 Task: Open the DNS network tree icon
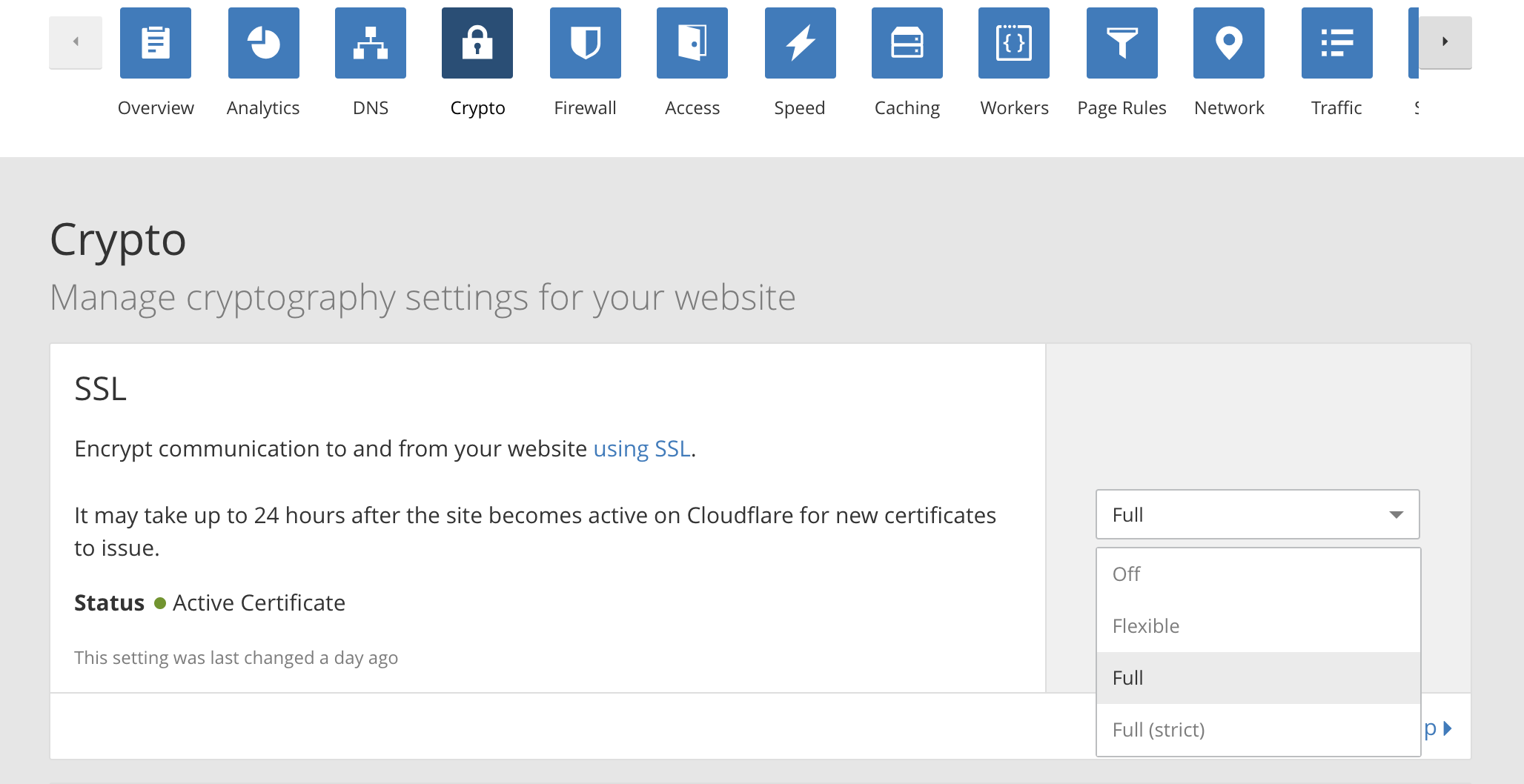point(371,43)
